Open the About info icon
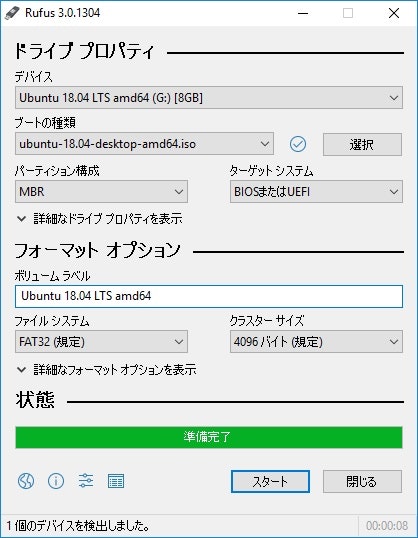The width and height of the screenshot is (418, 538). [56, 481]
